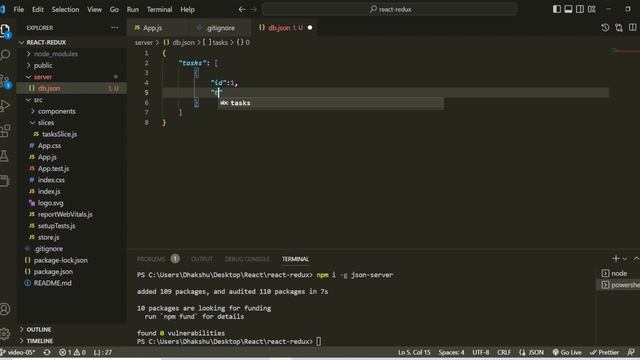Click Go Live in the status bar

pos(567,352)
